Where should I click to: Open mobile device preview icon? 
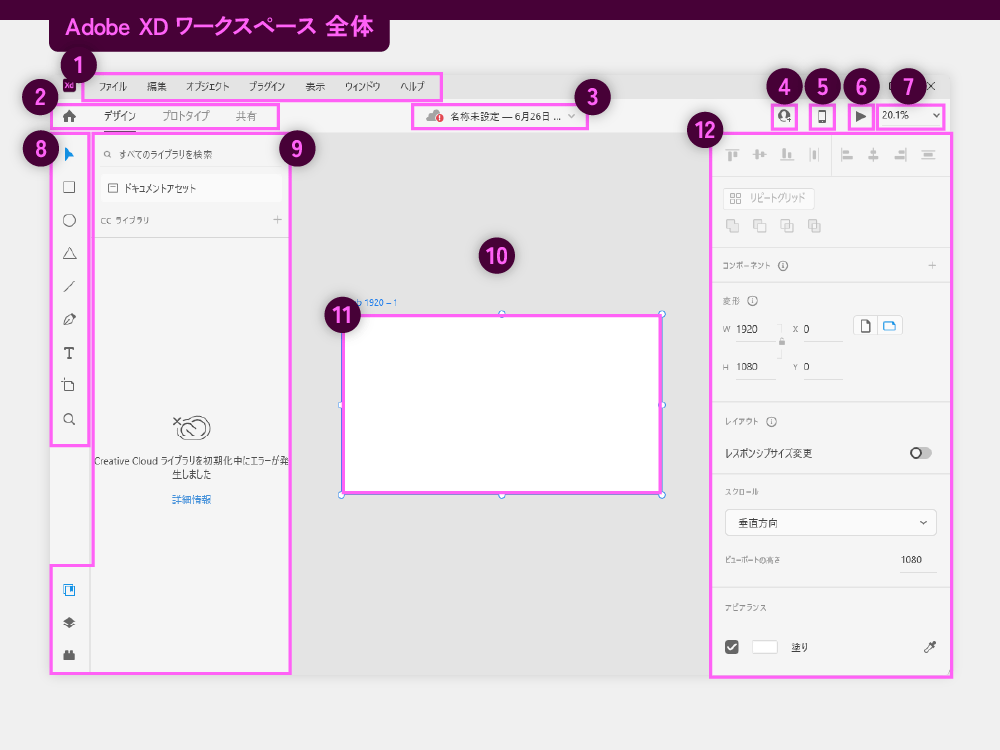(x=822, y=117)
